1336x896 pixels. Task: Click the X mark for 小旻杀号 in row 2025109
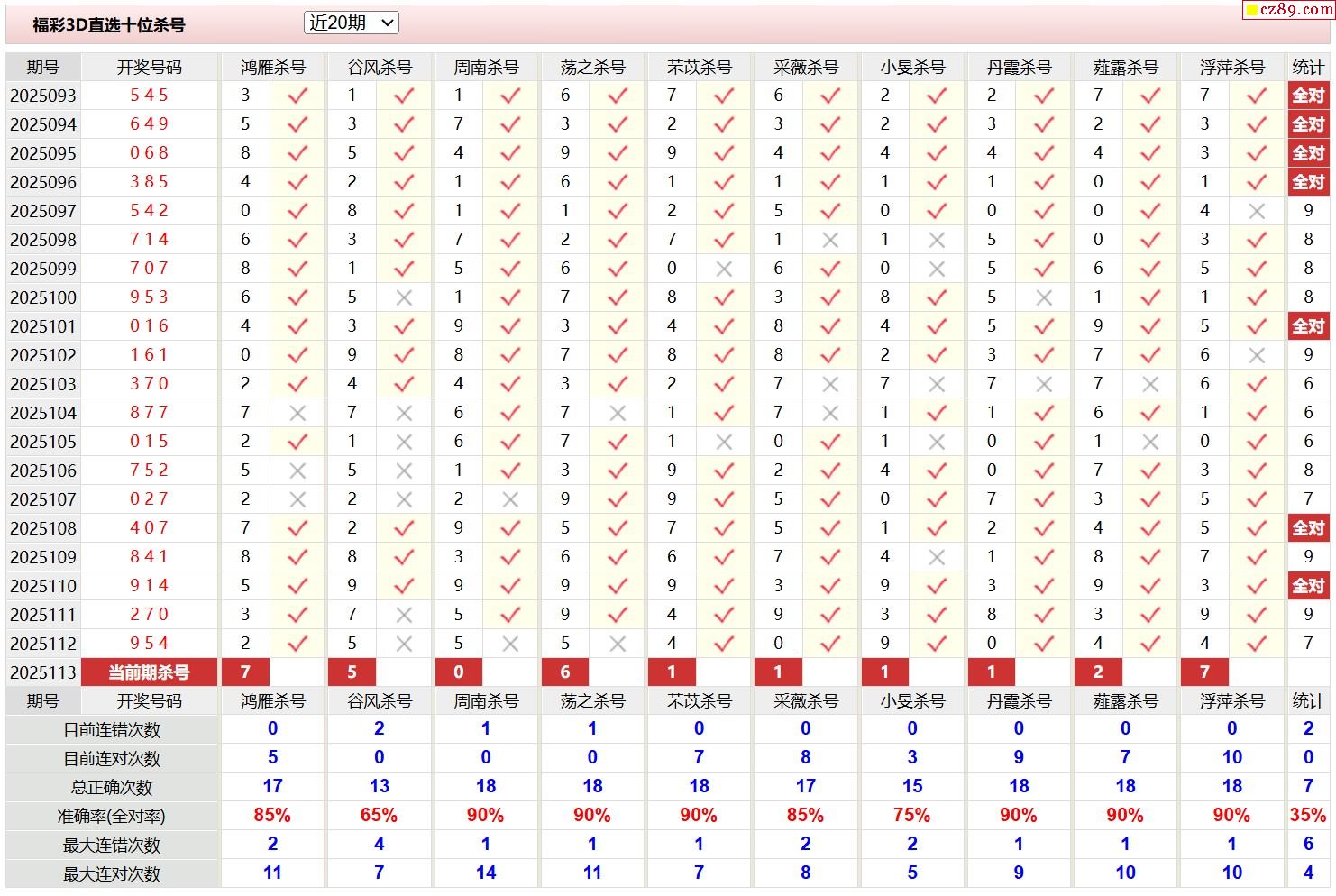937,557
